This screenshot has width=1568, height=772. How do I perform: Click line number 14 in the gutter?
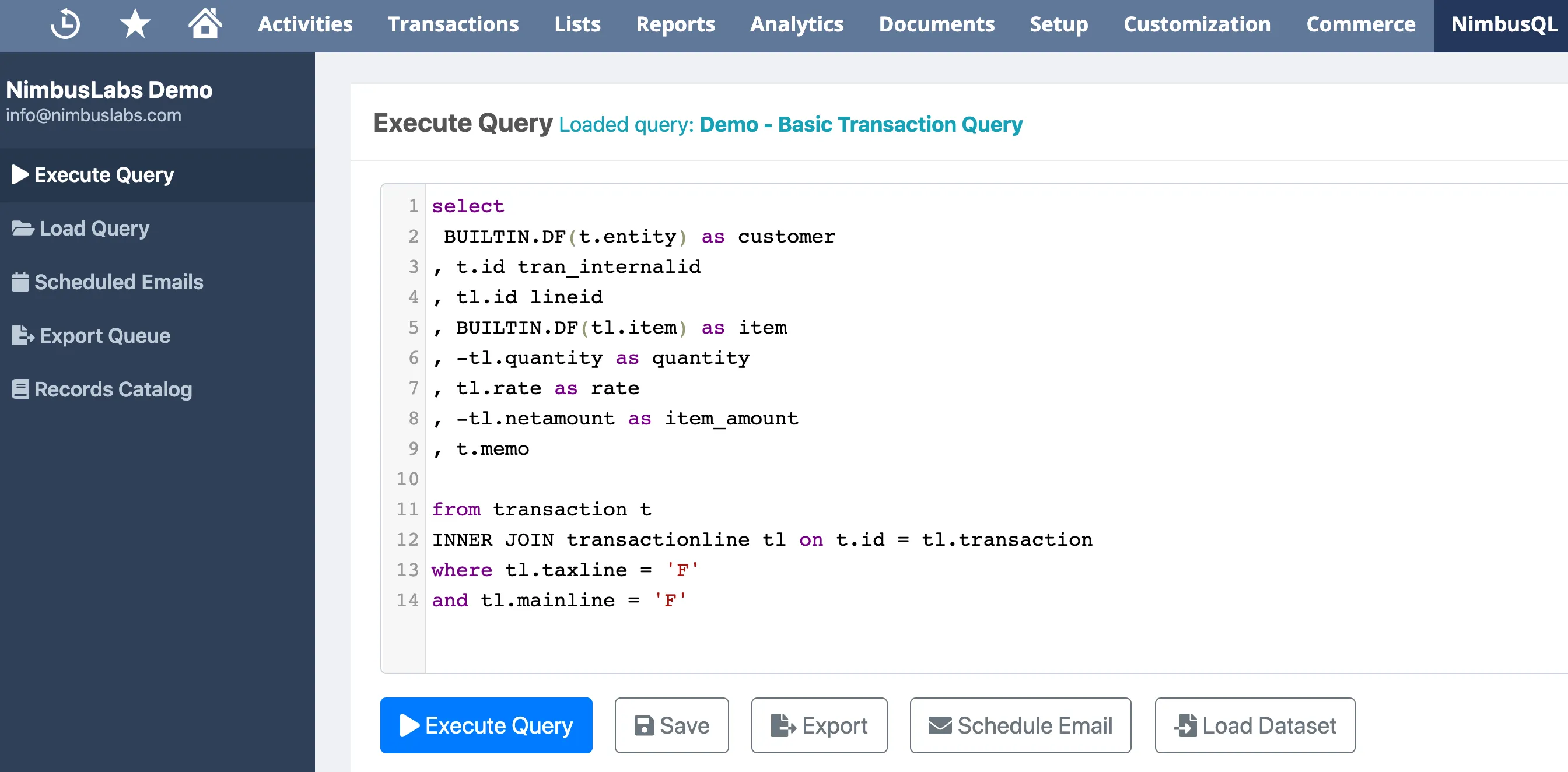tap(407, 601)
